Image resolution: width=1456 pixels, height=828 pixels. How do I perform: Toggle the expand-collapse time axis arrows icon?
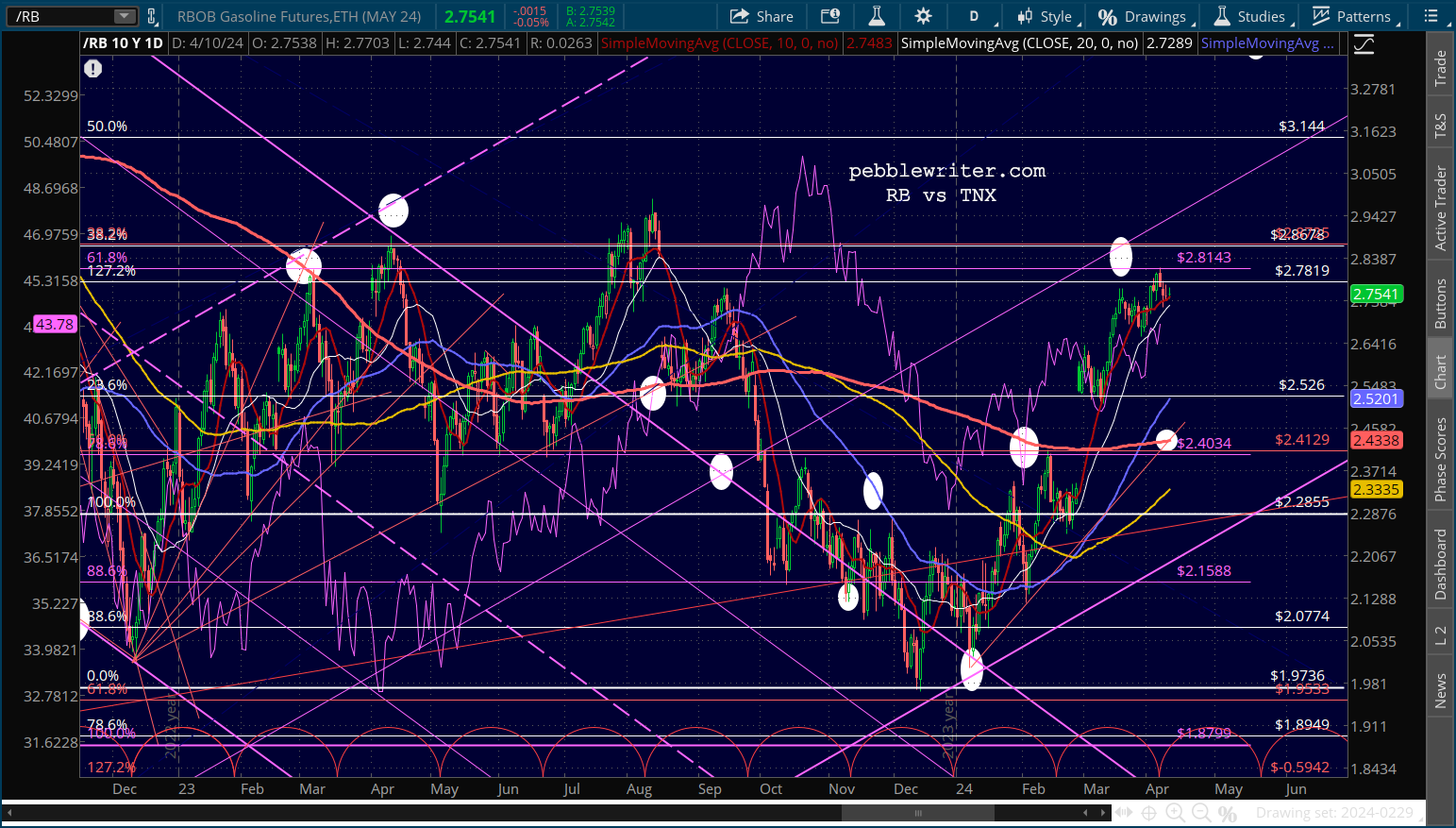point(1123,813)
